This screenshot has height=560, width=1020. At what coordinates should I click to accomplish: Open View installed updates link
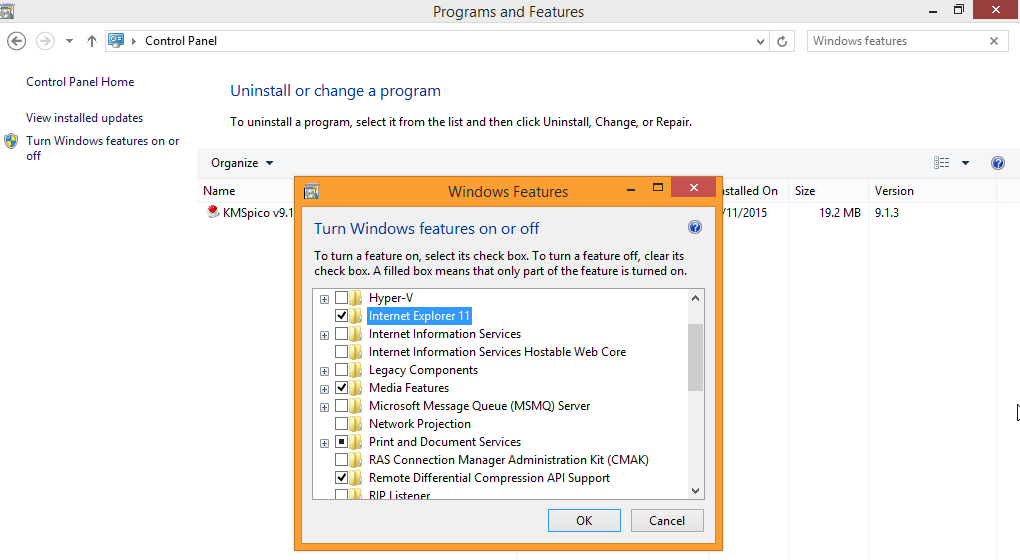pyautogui.click(x=85, y=118)
